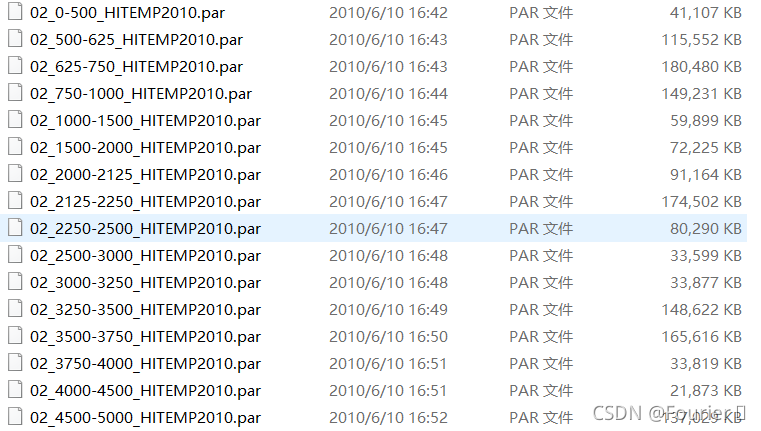This screenshot has height=431, width=761.
Task: Click file icon of 02_4500-5000_HITEMP2010.par
Action: tap(15, 417)
